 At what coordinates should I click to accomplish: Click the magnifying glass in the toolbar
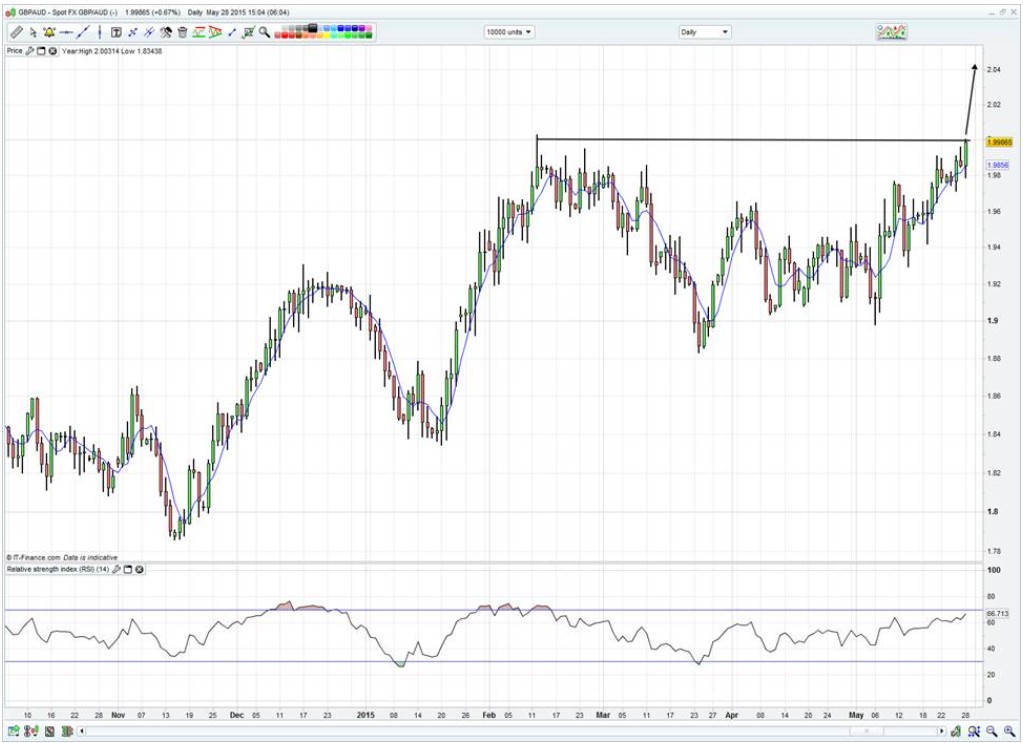[x=265, y=32]
